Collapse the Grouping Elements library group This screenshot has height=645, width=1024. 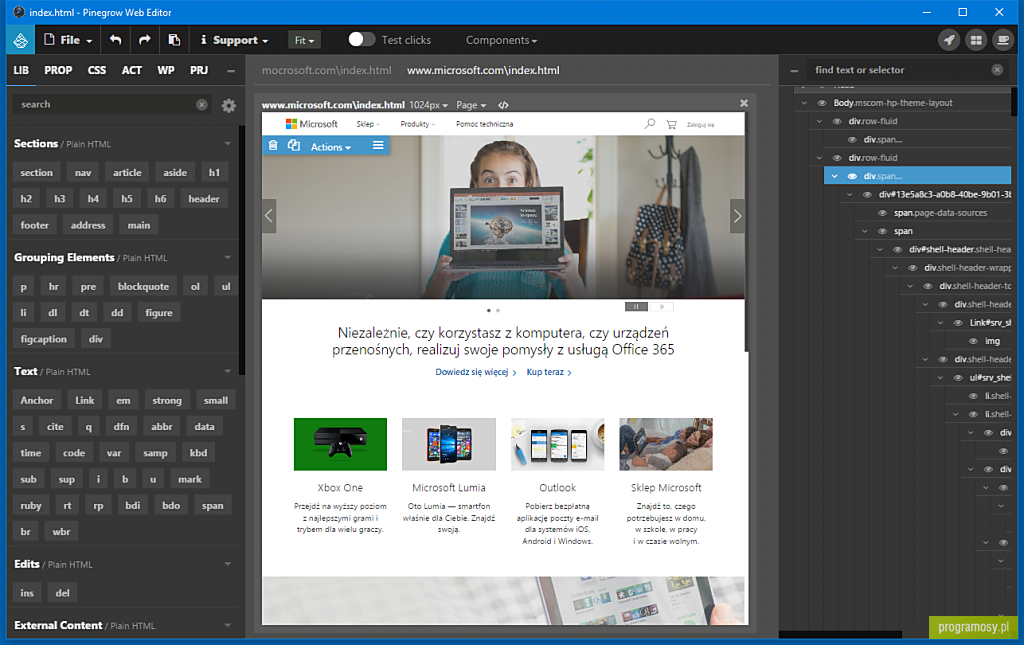coord(227,258)
